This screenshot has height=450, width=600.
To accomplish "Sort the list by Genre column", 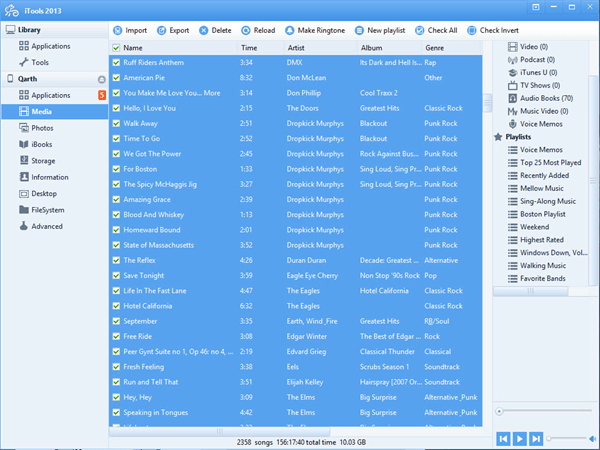I will 434,48.
